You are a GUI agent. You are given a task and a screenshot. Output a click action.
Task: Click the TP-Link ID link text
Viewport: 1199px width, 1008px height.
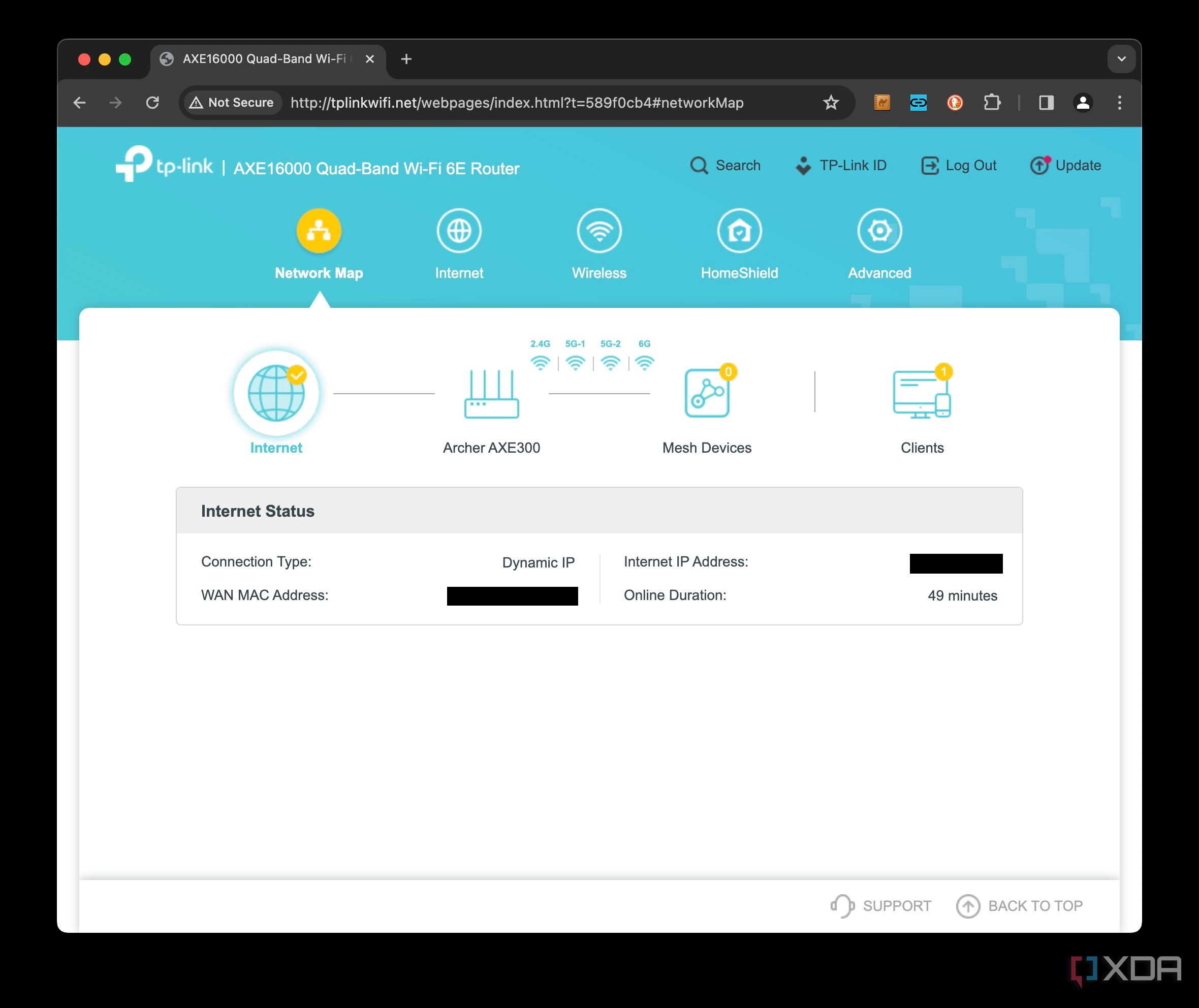853,165
